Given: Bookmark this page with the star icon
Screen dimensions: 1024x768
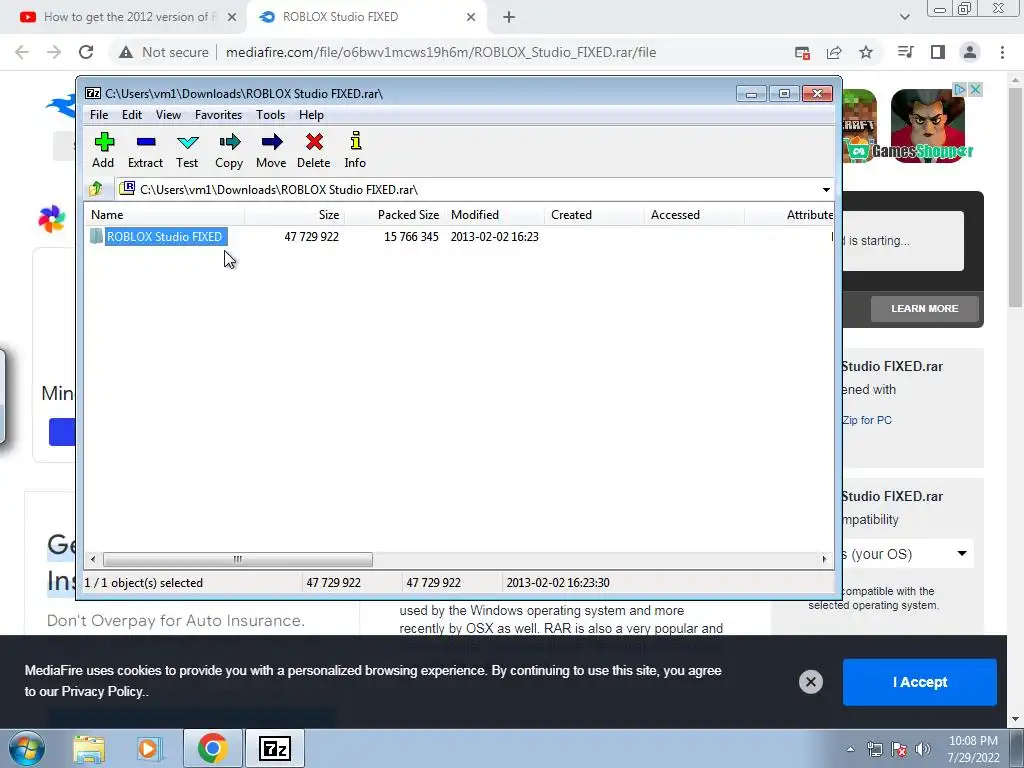Looking at the screenshot, I should point(866,52).
